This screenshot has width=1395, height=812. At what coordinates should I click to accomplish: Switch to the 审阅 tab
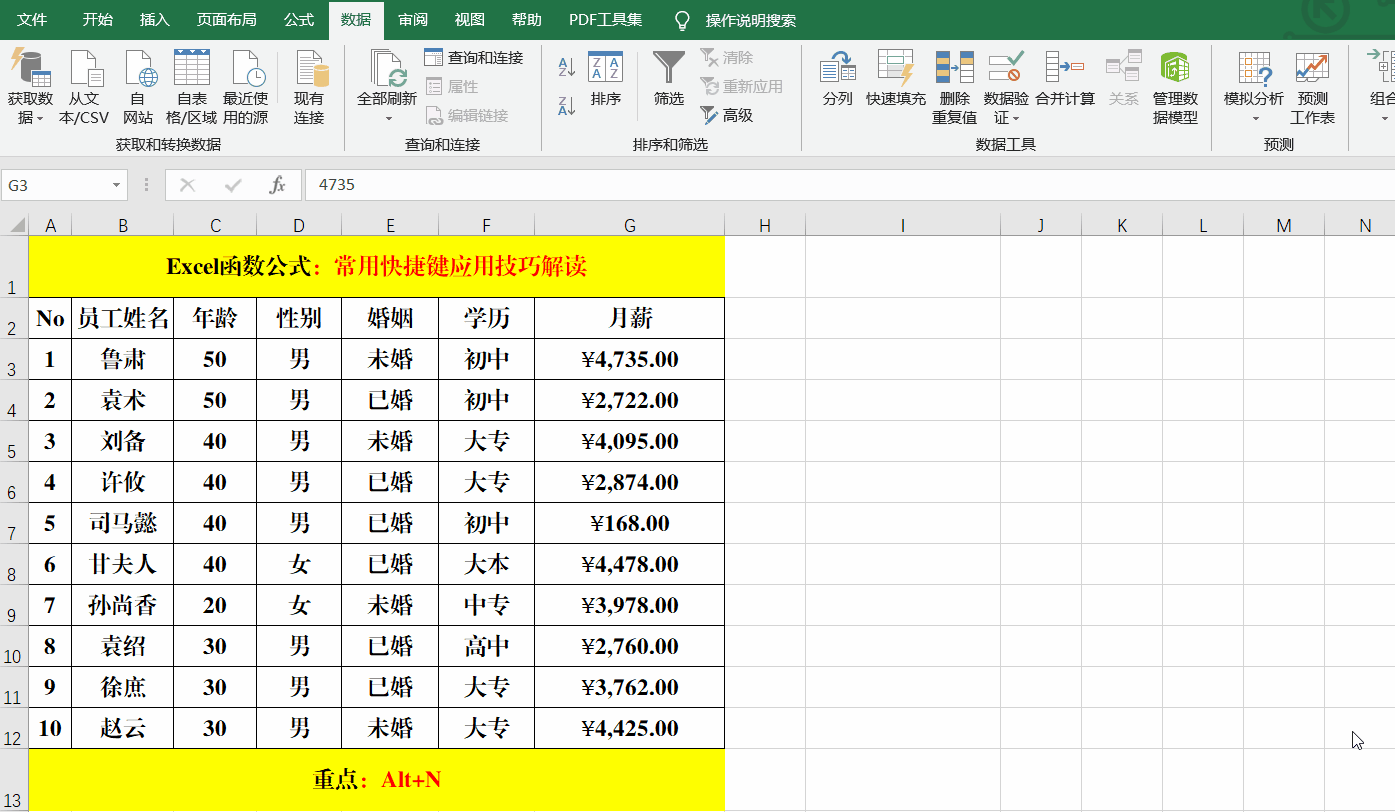[x=413, y=20]
